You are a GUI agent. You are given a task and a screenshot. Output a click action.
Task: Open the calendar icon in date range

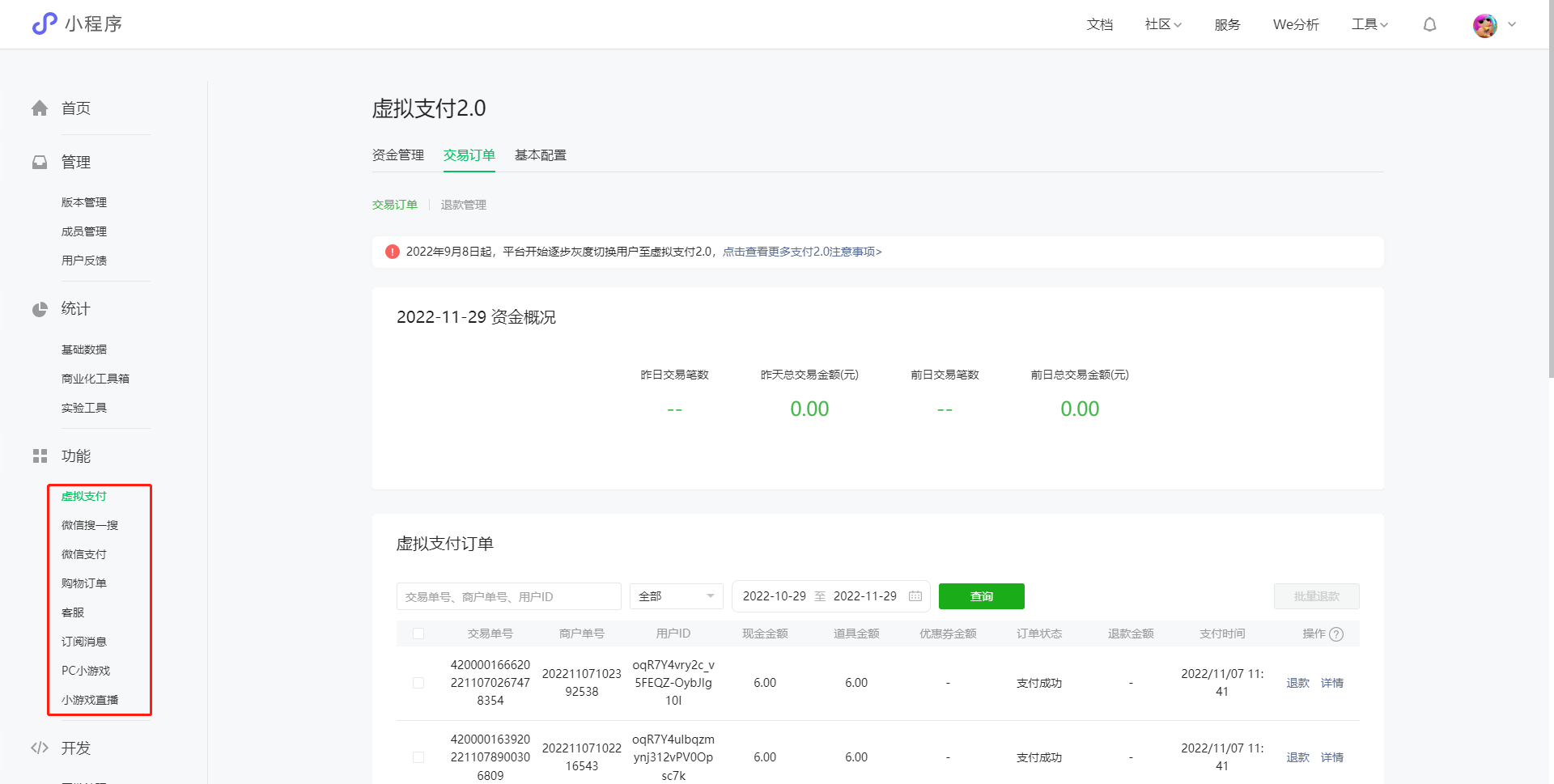tap(915, 596)
